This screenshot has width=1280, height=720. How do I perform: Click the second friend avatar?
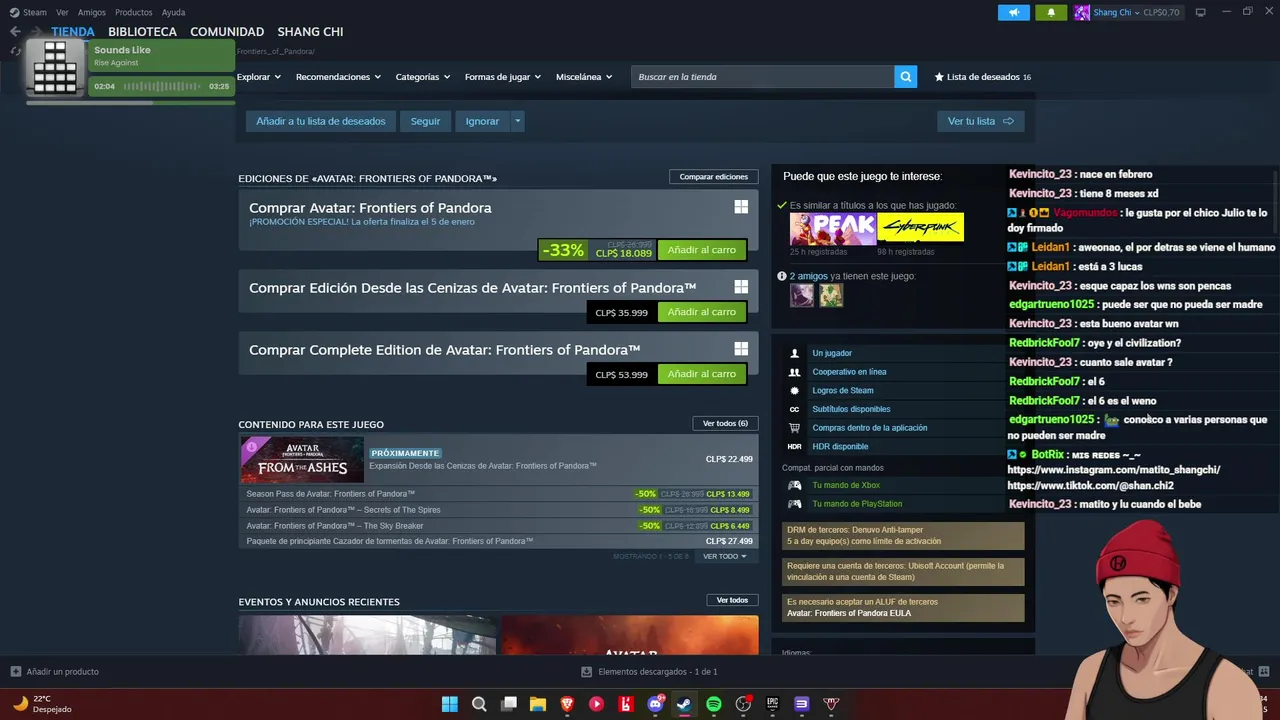[831, 295]
